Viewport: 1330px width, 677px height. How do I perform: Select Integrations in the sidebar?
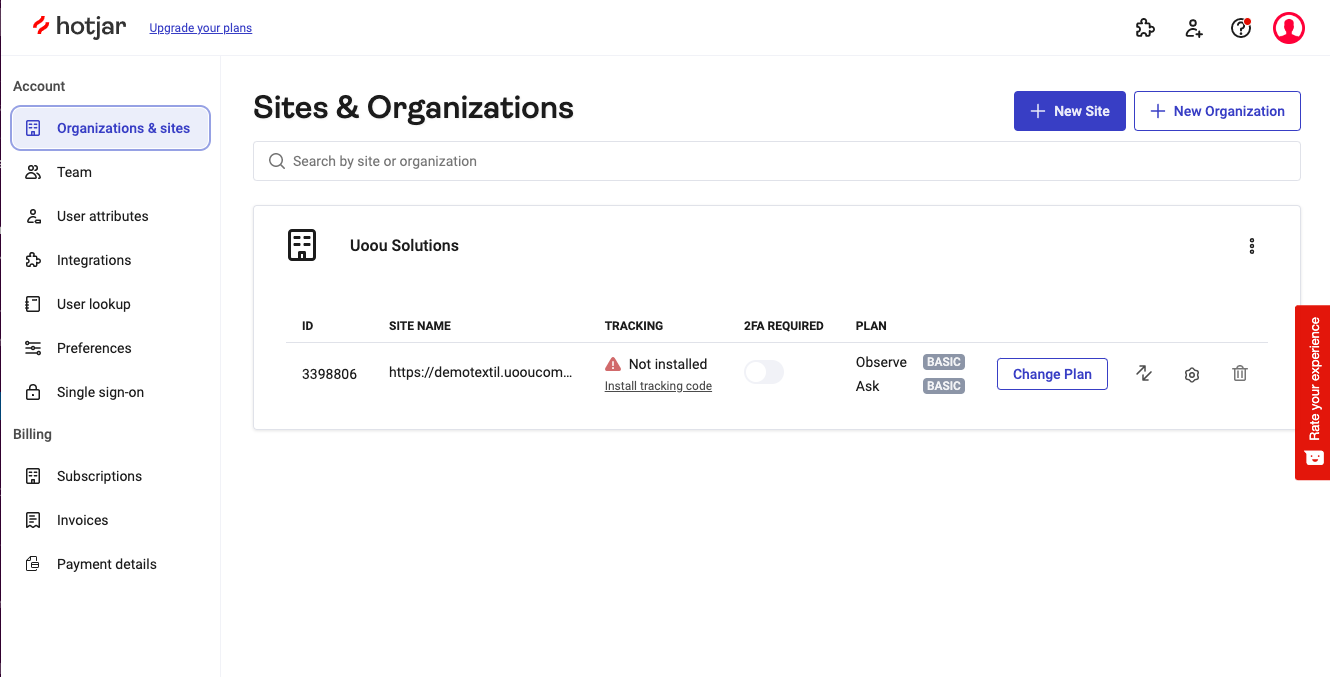coord(110,260)
